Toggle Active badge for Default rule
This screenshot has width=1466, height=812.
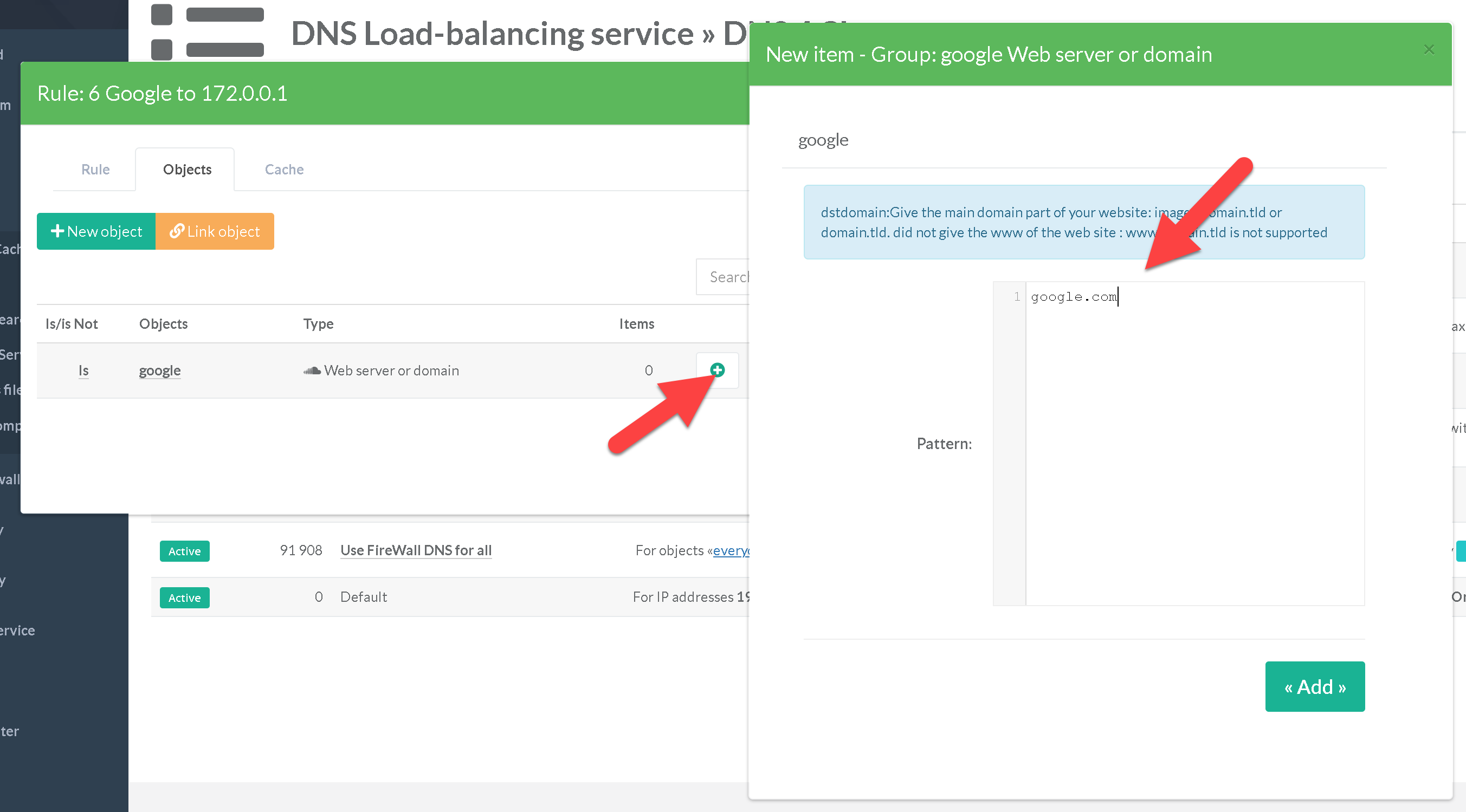184,597
